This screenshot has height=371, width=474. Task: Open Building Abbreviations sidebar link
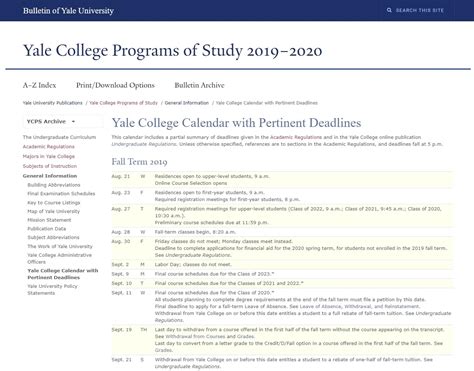click(x=54, y=185)
